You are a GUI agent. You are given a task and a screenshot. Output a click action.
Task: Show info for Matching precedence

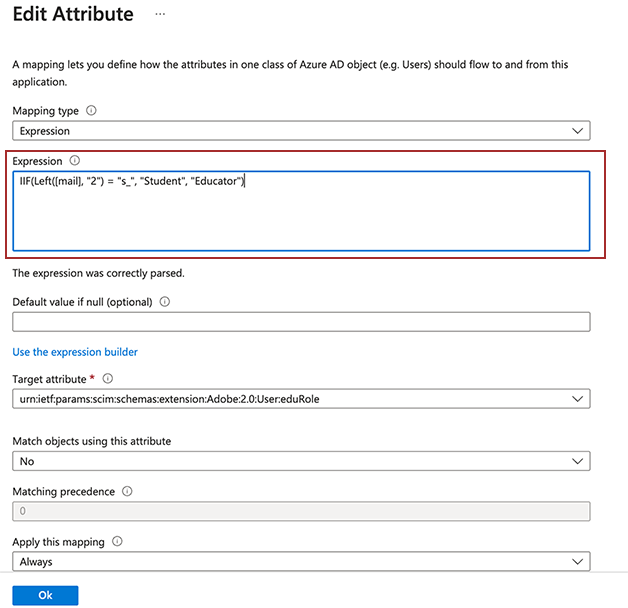[125, 491]
